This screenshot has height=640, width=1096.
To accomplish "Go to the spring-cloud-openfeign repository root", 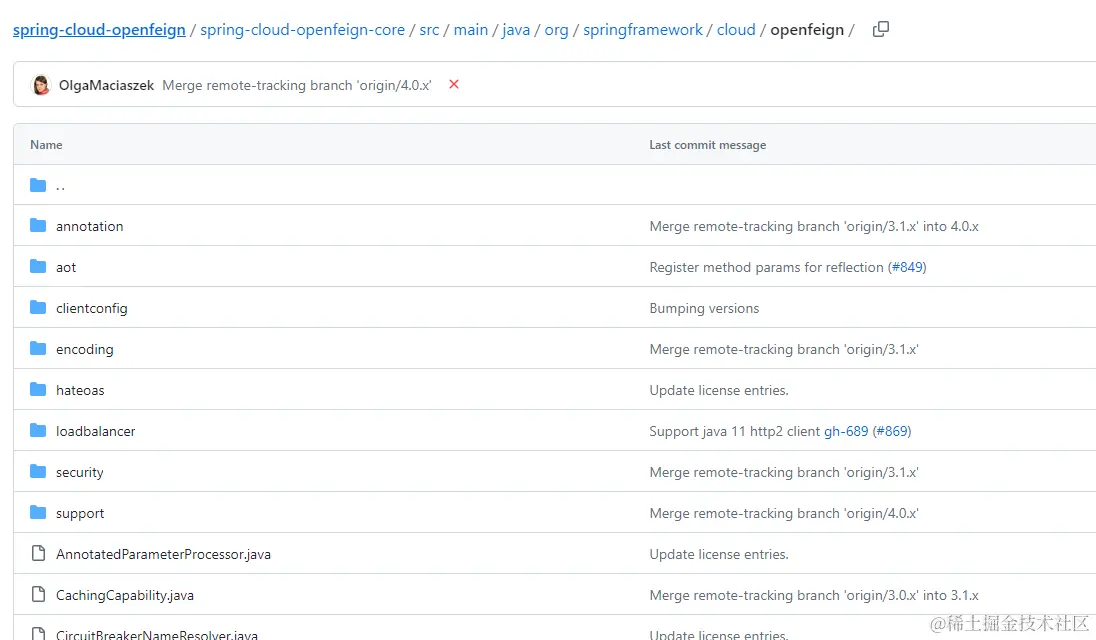I will point(99,30).
